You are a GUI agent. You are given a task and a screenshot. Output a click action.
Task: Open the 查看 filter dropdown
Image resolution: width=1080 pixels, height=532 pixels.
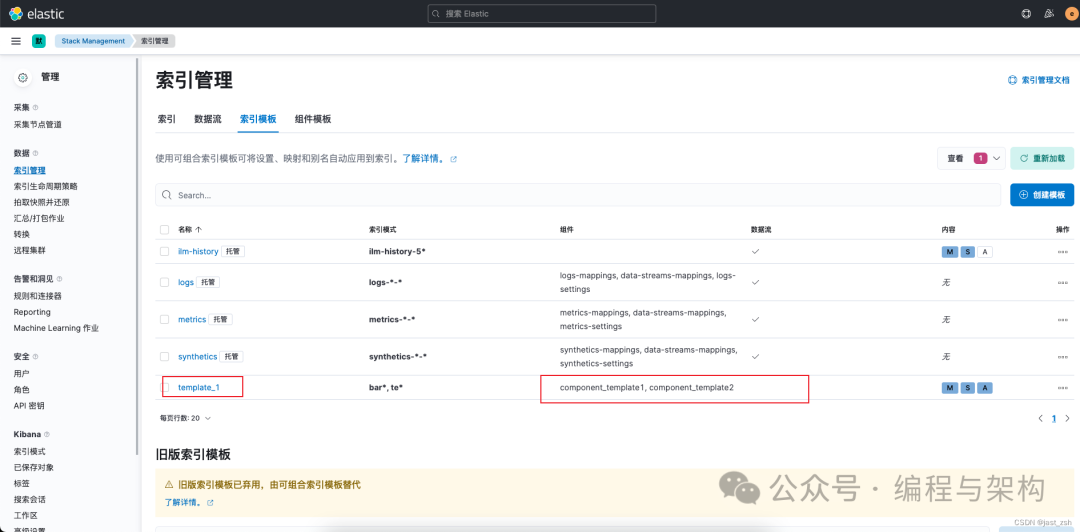point(971,158)
